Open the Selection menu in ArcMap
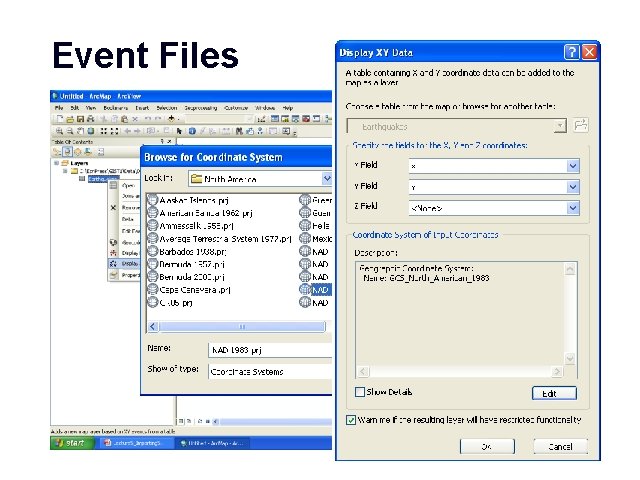Image resolution: width=640 pixels, height=480 pixels. coord(167,108)
